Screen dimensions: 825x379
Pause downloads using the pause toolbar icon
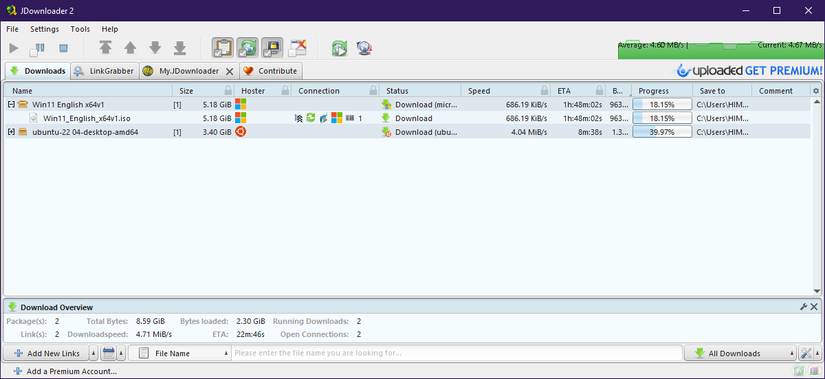[x=38, y=48]
